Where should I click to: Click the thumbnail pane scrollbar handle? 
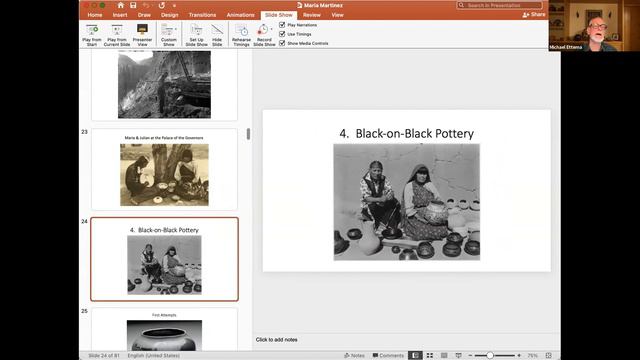(x=248, y=134)
